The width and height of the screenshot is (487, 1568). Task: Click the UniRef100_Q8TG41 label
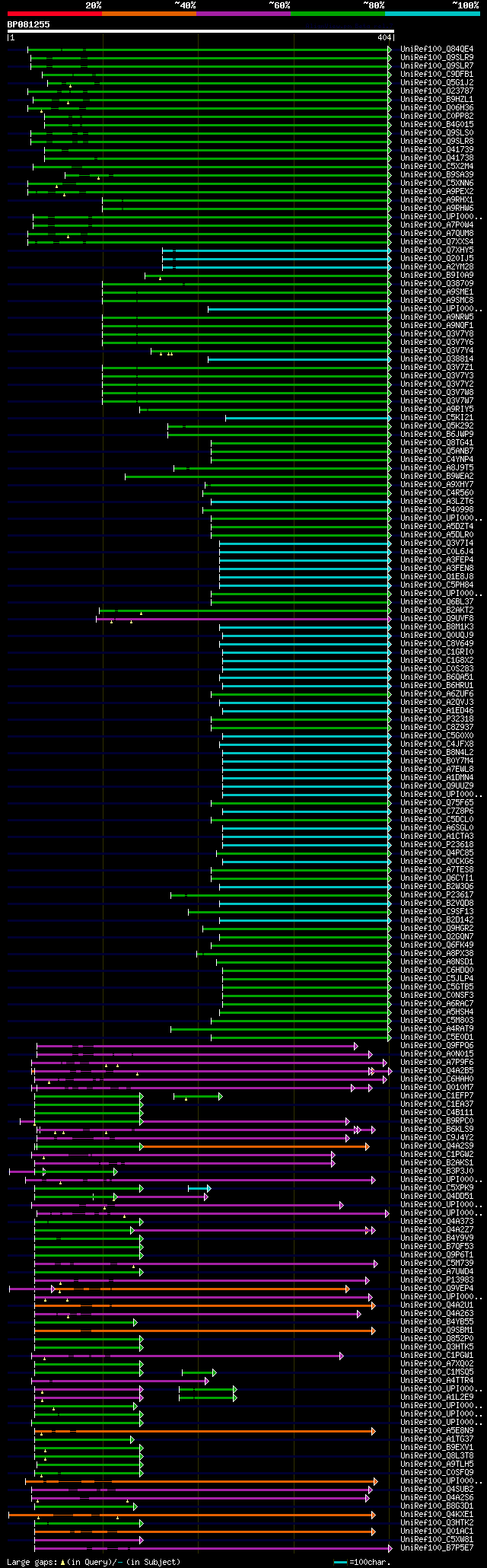click(x=437, y=443)
